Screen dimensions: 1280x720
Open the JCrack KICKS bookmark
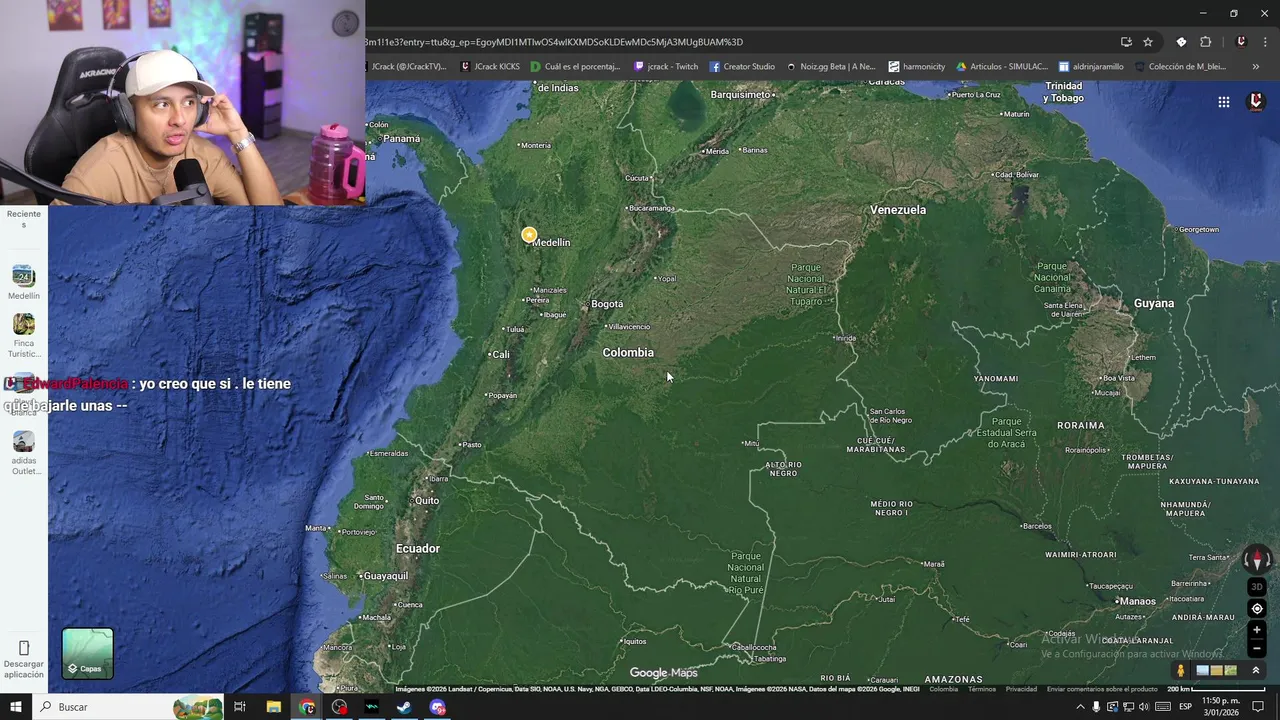click(x=490, y=67)
